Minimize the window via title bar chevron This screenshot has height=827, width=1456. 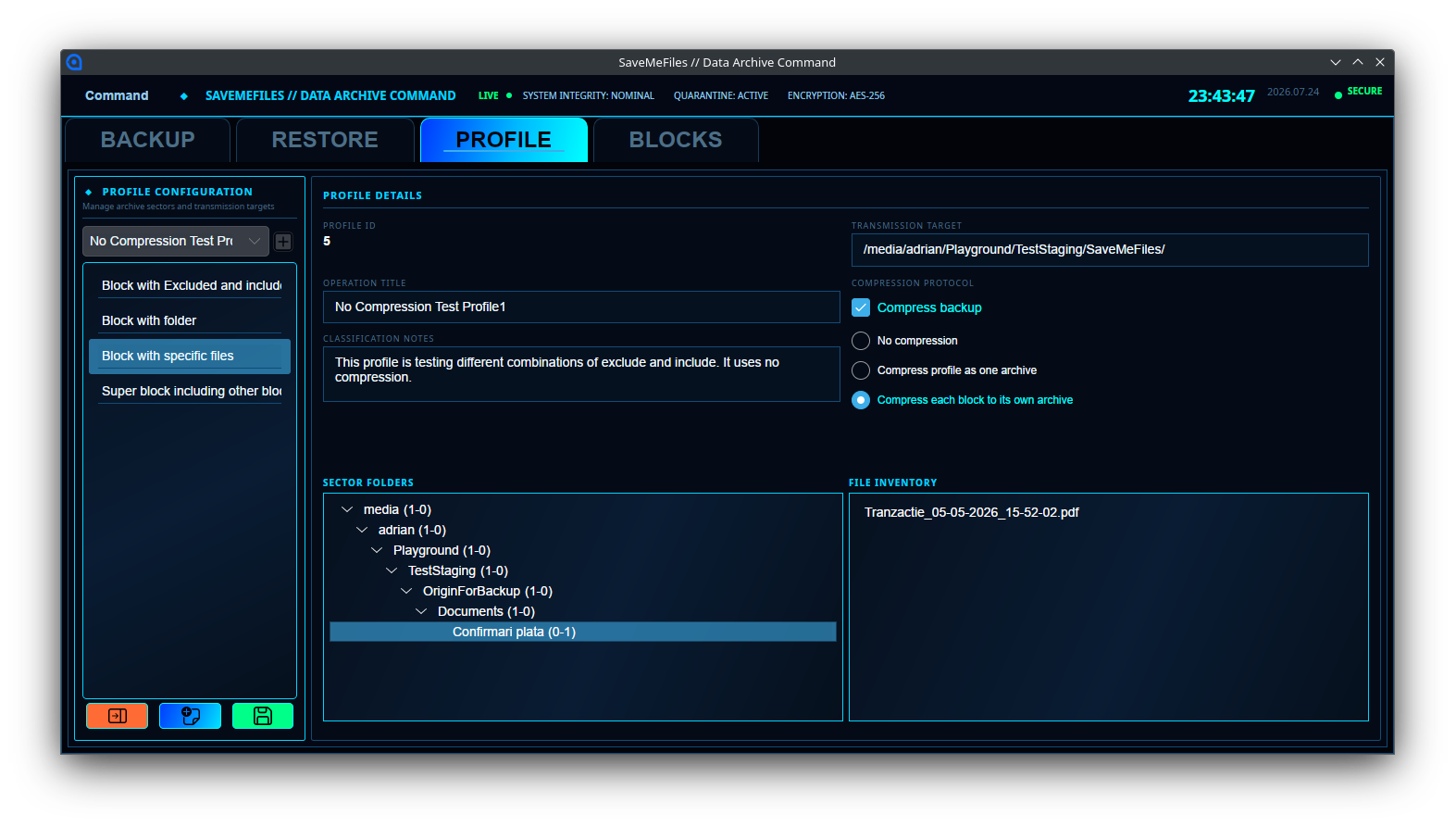tap(1336, 62)
